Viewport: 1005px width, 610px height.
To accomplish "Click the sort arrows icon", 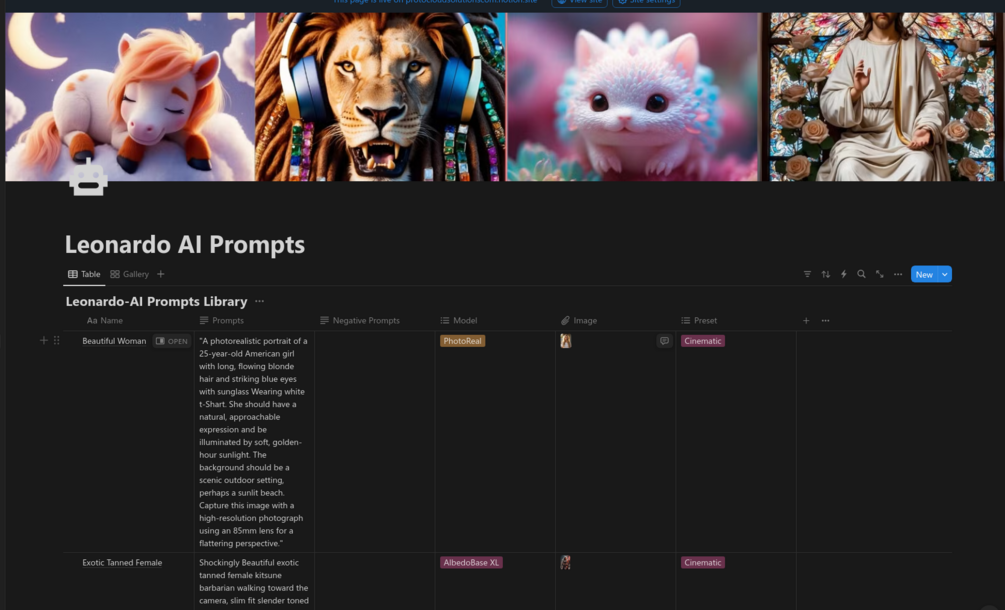I will (826, 274).
